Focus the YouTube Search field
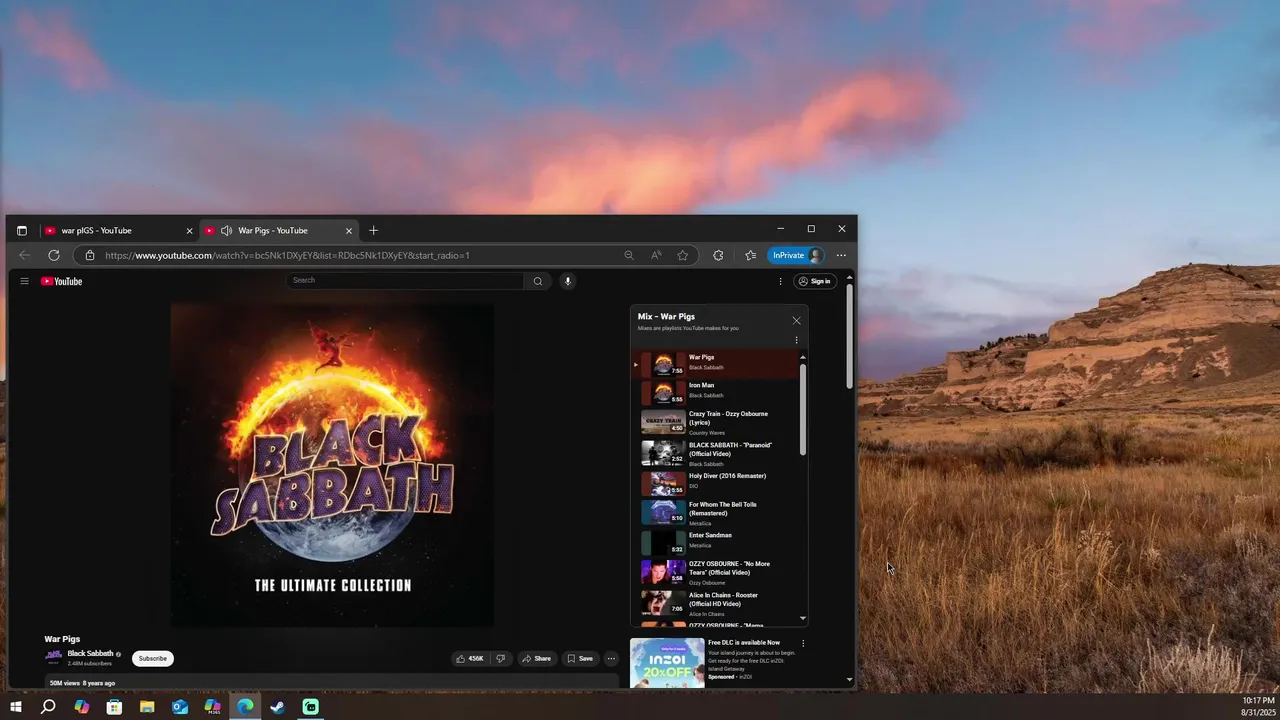 [x=405, y=281]
